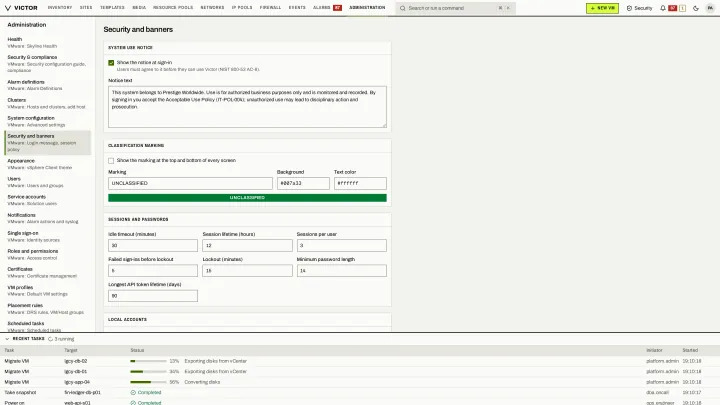Click the Task column header in Recent Tasks

[x=9, y=350]
